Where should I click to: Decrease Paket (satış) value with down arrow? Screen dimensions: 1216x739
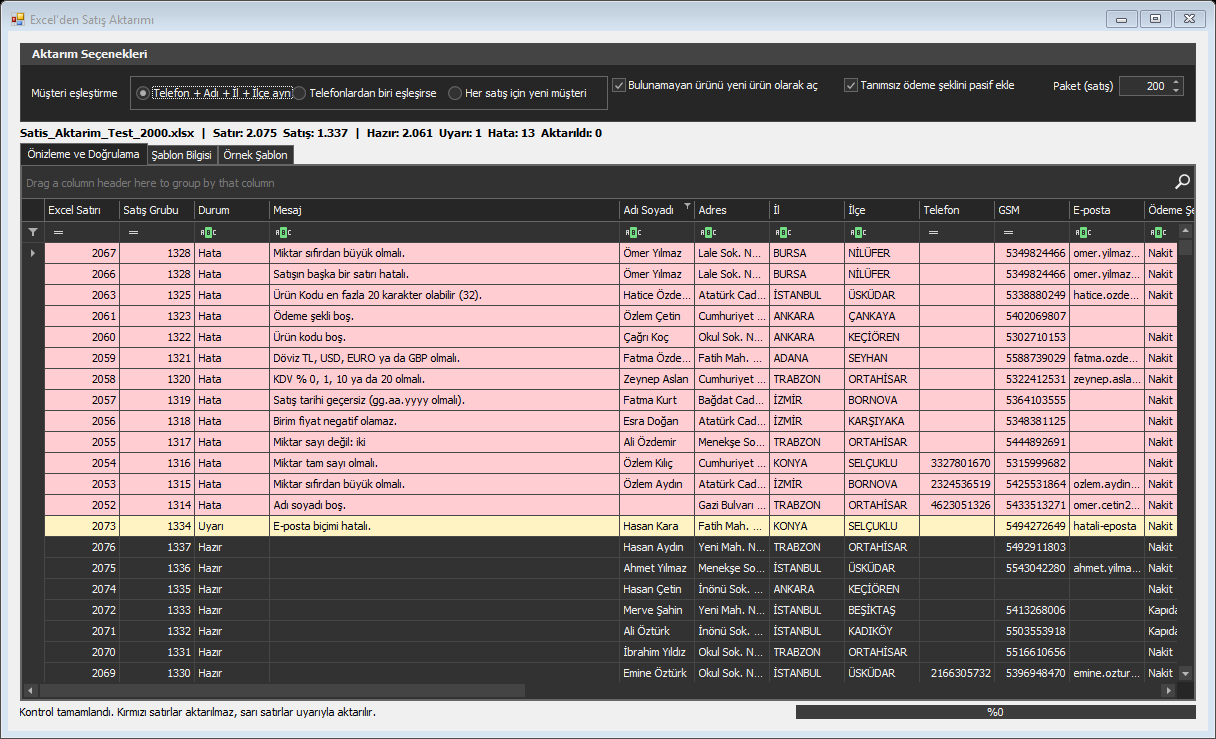1176,91
